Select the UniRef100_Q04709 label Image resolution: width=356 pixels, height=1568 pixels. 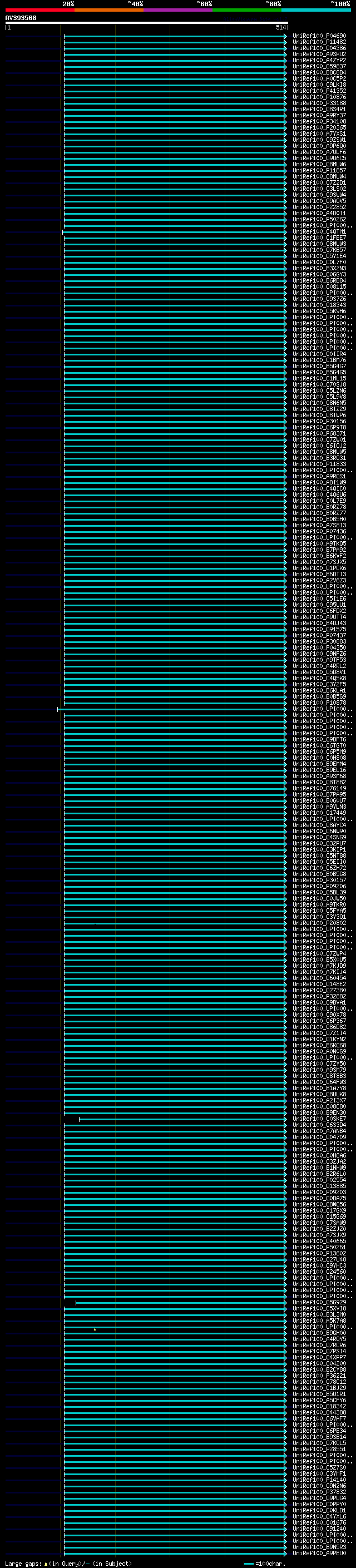(x=319, y=1137)
